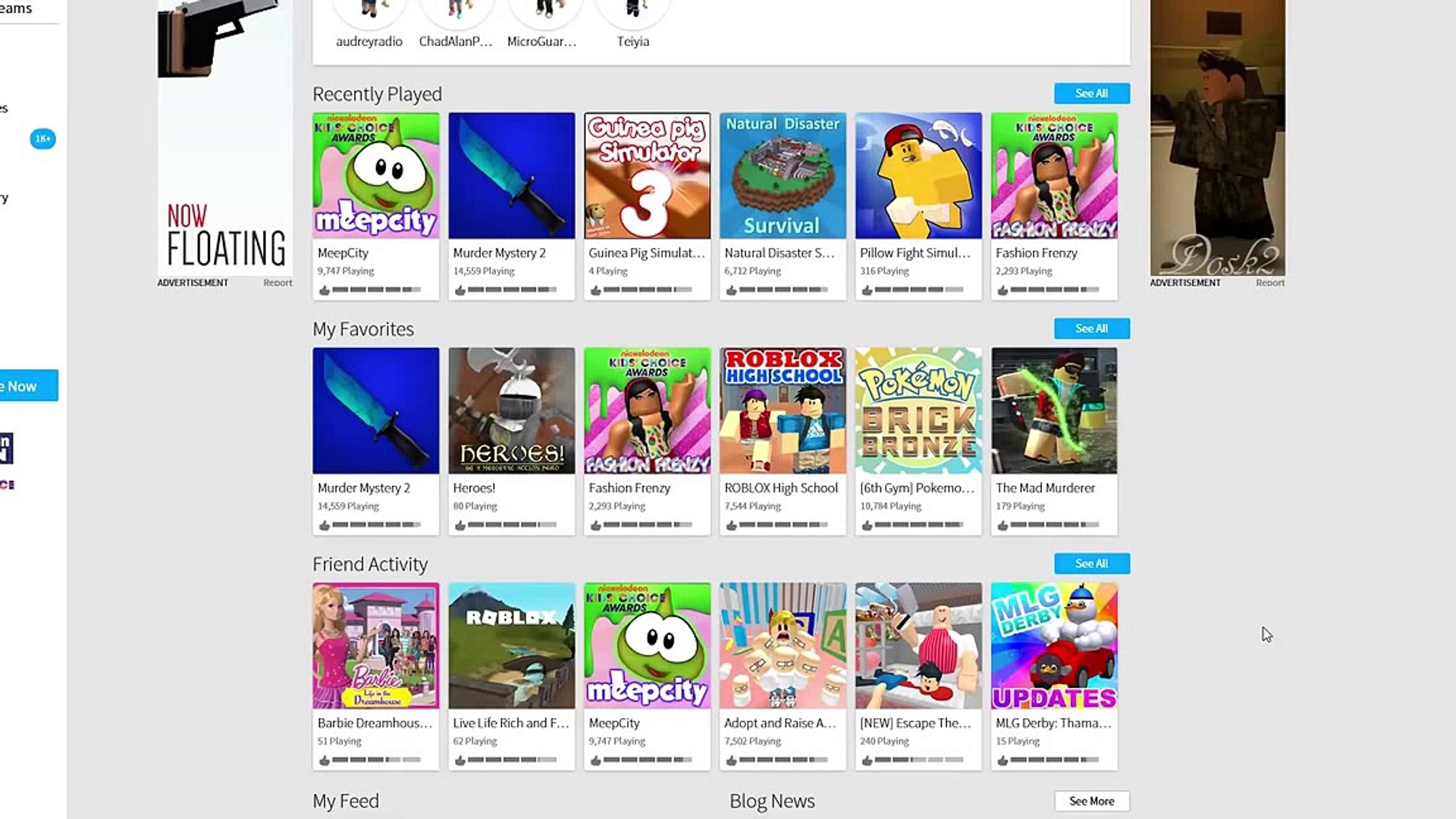Open Natural Disaster Survival game icon

tap(783, 176)
